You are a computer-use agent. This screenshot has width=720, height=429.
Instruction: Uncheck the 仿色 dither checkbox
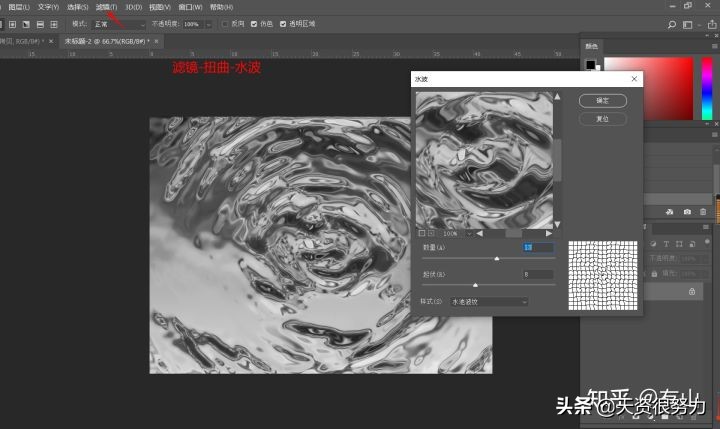[254, 24]
